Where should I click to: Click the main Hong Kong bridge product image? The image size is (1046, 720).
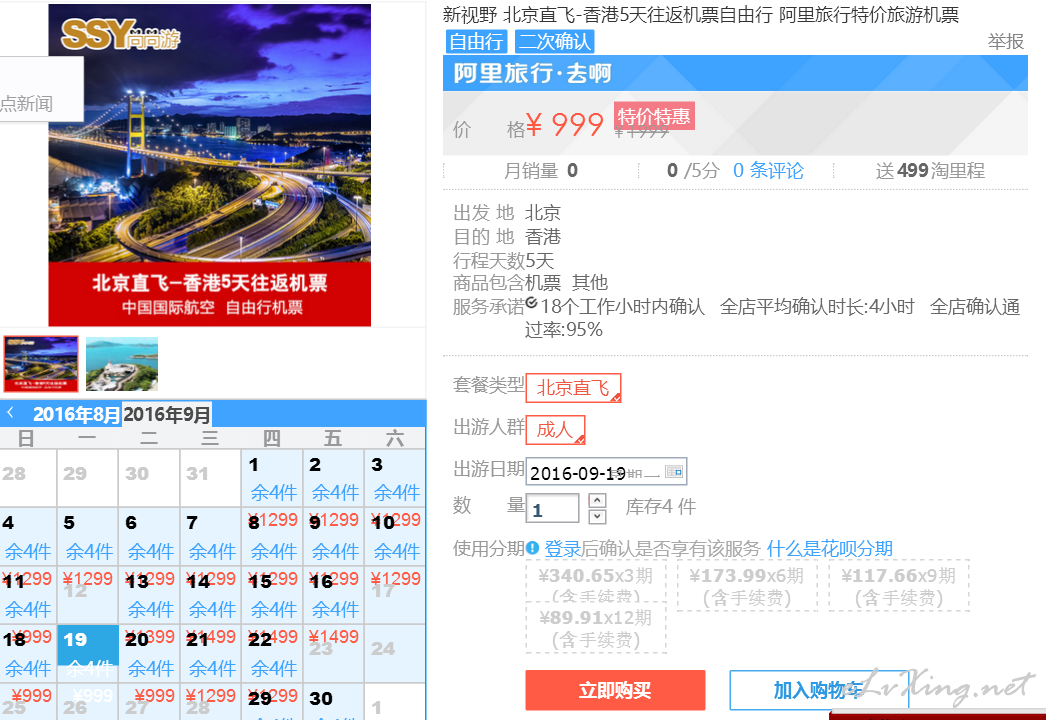click(209, 165)
